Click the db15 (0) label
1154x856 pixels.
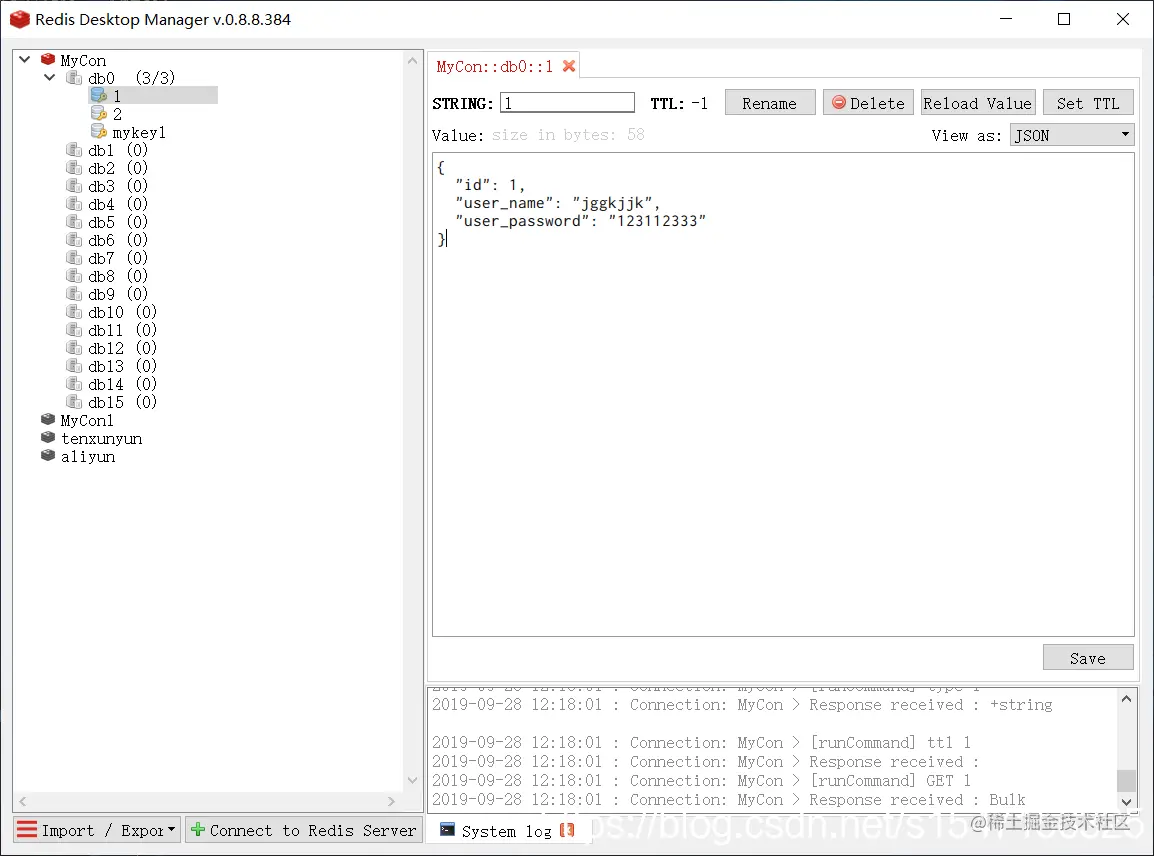coord(122,403)
